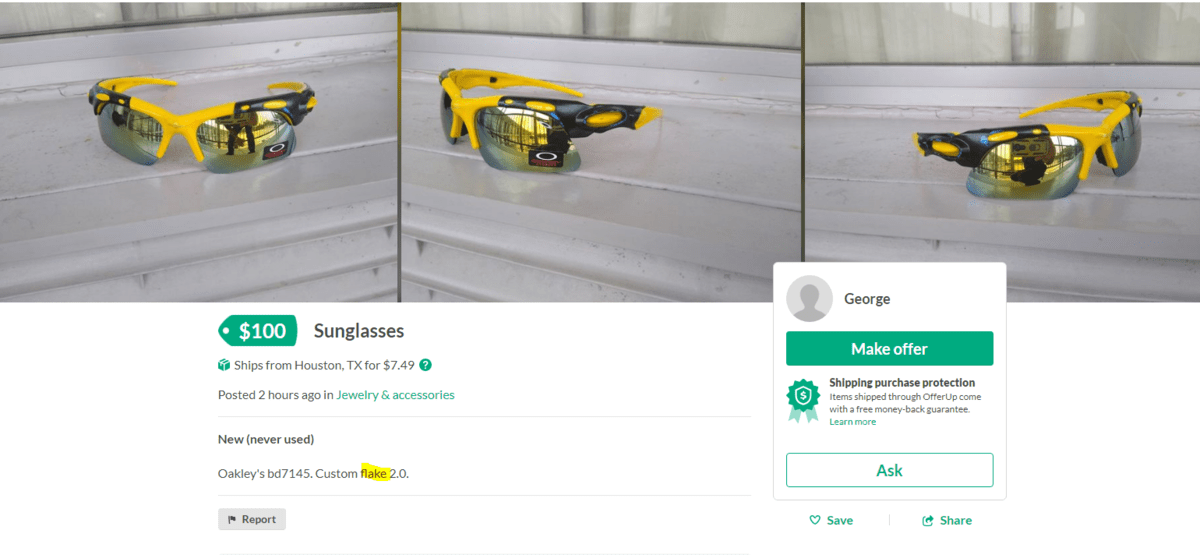Open the Jewelry & accessories category link
Image resolution: width=1200 pixels, height=555 pixels.
coord(395,395)
